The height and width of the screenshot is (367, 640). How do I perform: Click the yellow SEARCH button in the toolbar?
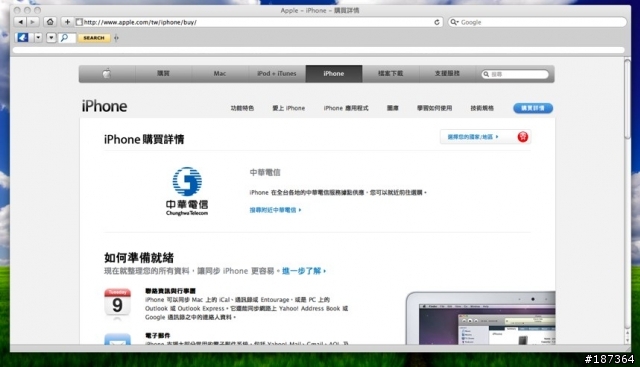click(94, 38)
